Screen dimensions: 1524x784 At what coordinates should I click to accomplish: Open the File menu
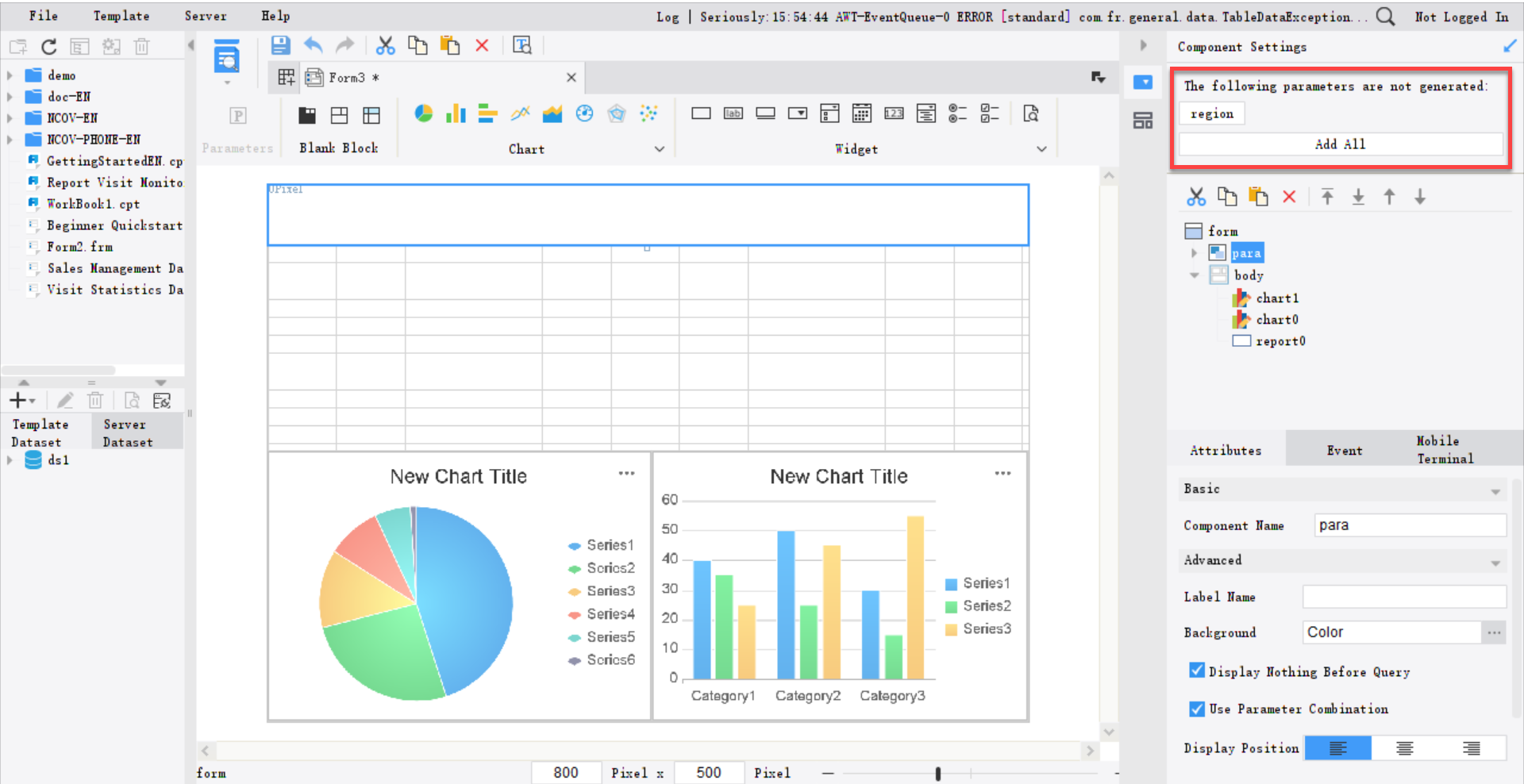coord(43,16)
